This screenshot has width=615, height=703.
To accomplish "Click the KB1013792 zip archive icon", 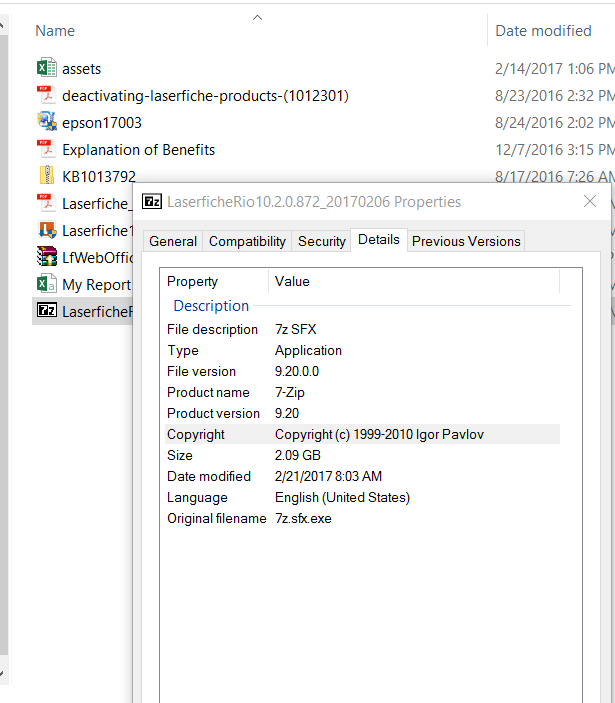I will tap(46, 177).
